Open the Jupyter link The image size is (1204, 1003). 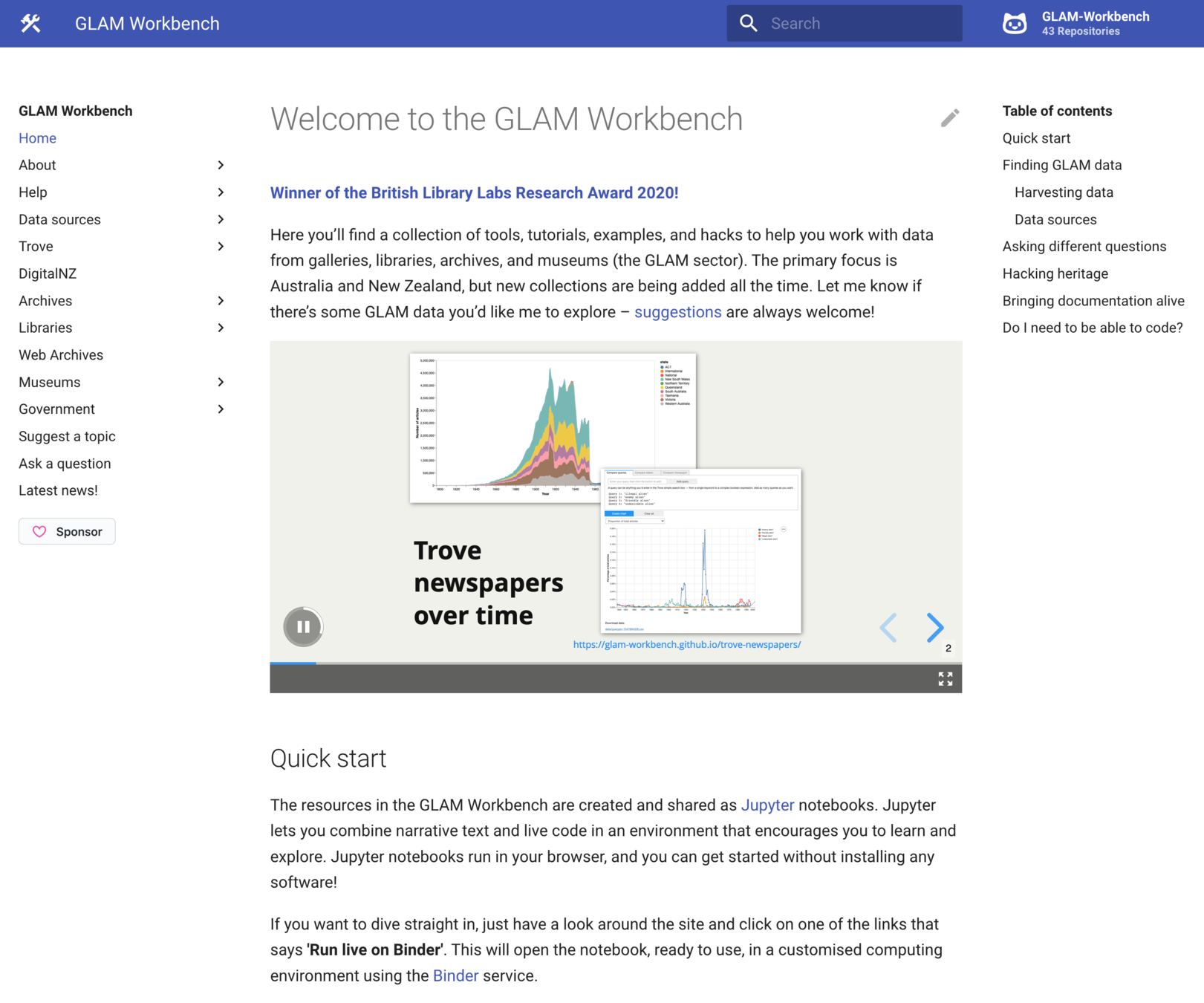pyautogui.click(x=767, y=805)
